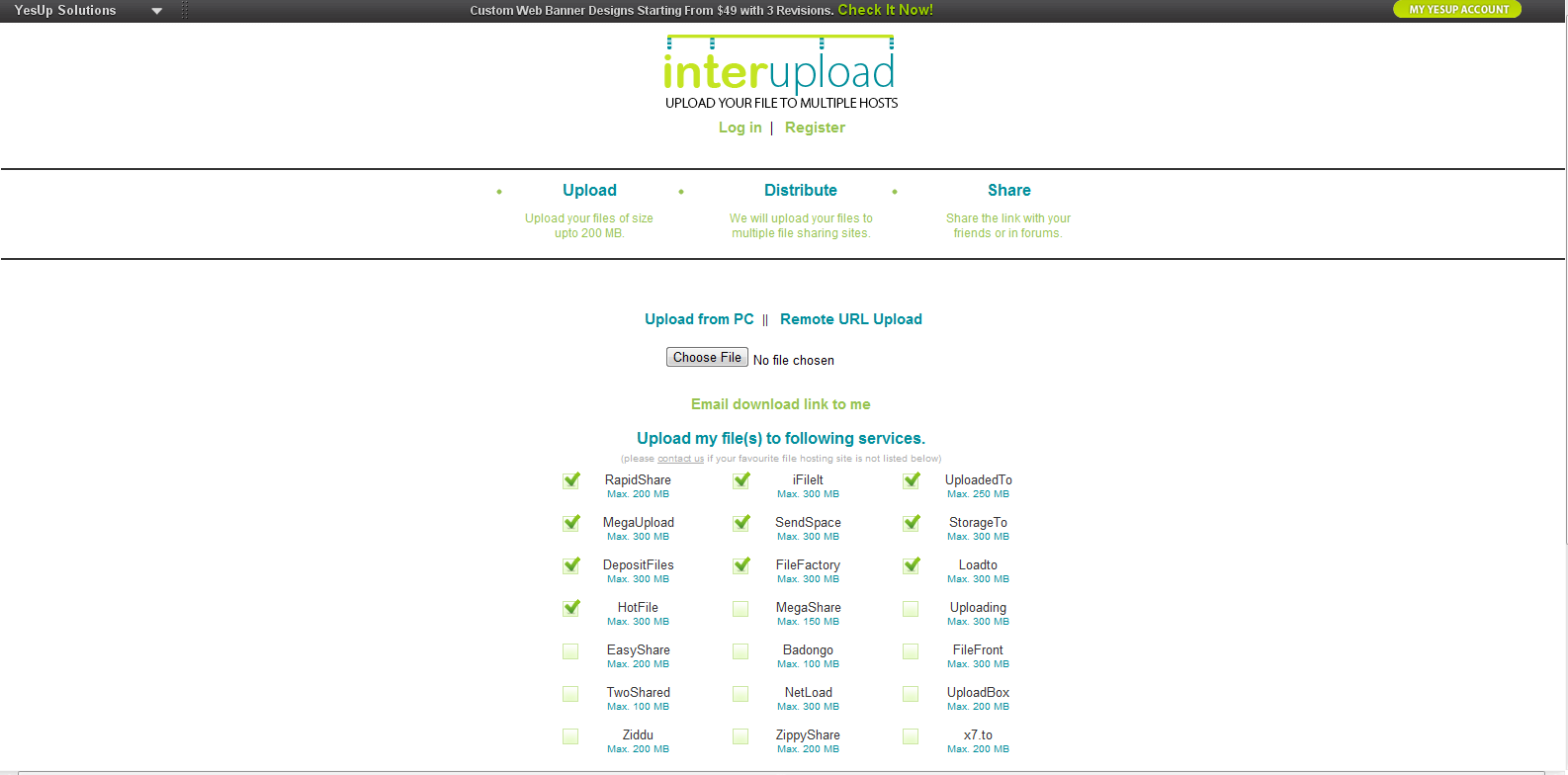The height and width of the screenshot is (775, 1568).
Task: Enable the EasyShare checkbox
Action: pyautogui.click(x=570, y=651)
